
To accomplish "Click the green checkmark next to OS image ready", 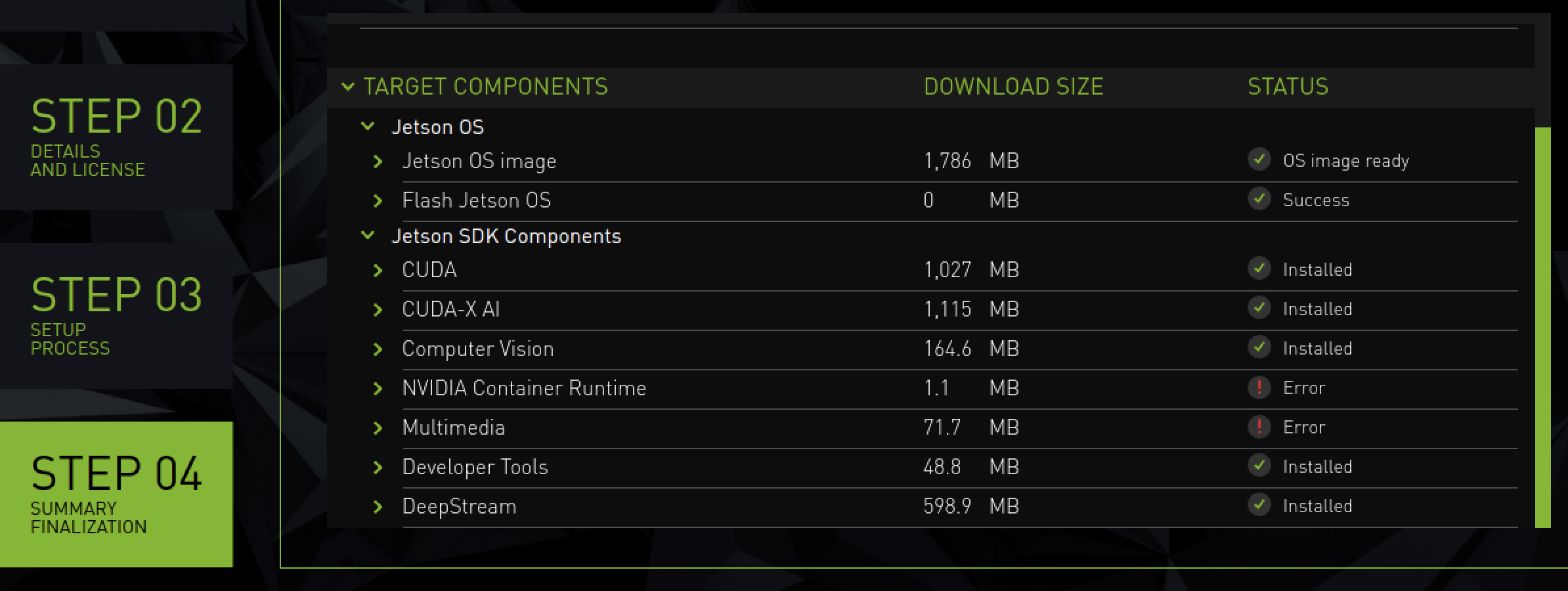I will 1259,160.
